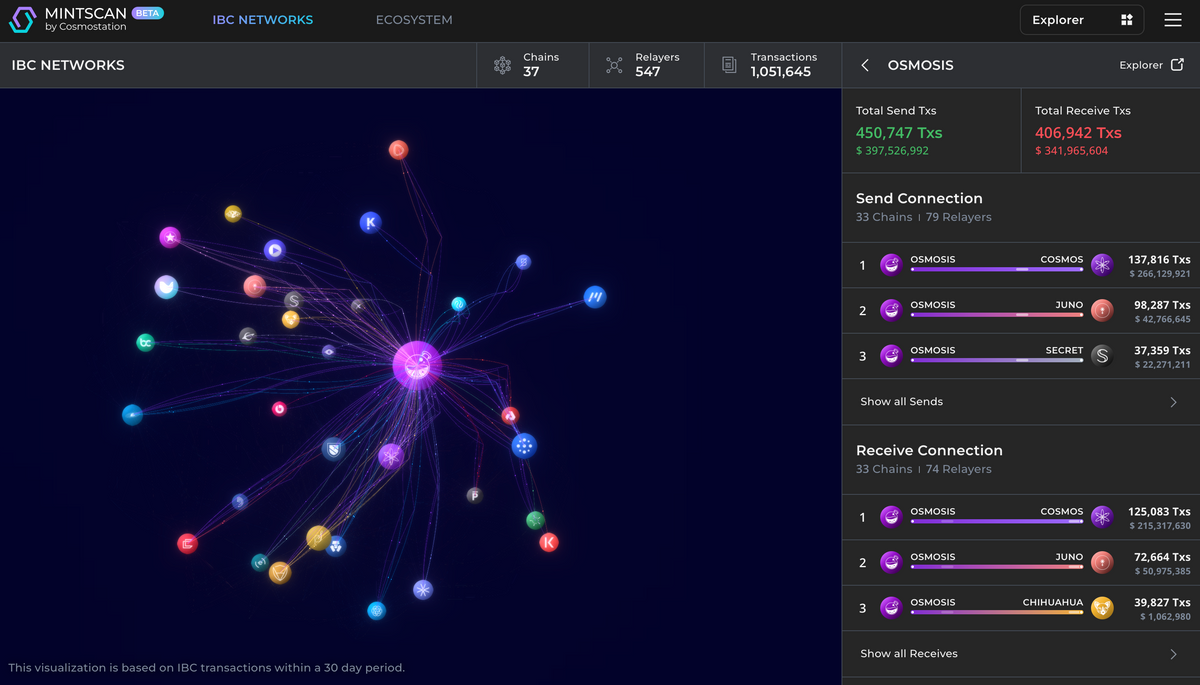Open the hamburger menu
Screen dimensions: 1200x685
[1173, 20]
